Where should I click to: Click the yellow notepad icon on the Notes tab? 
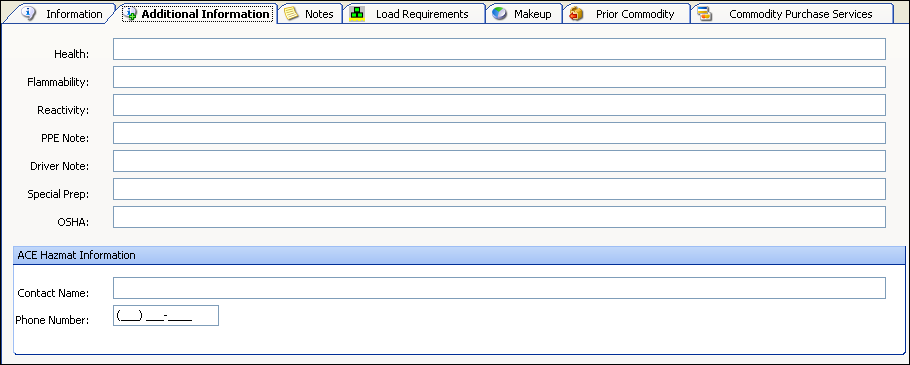tap(291, 13)
